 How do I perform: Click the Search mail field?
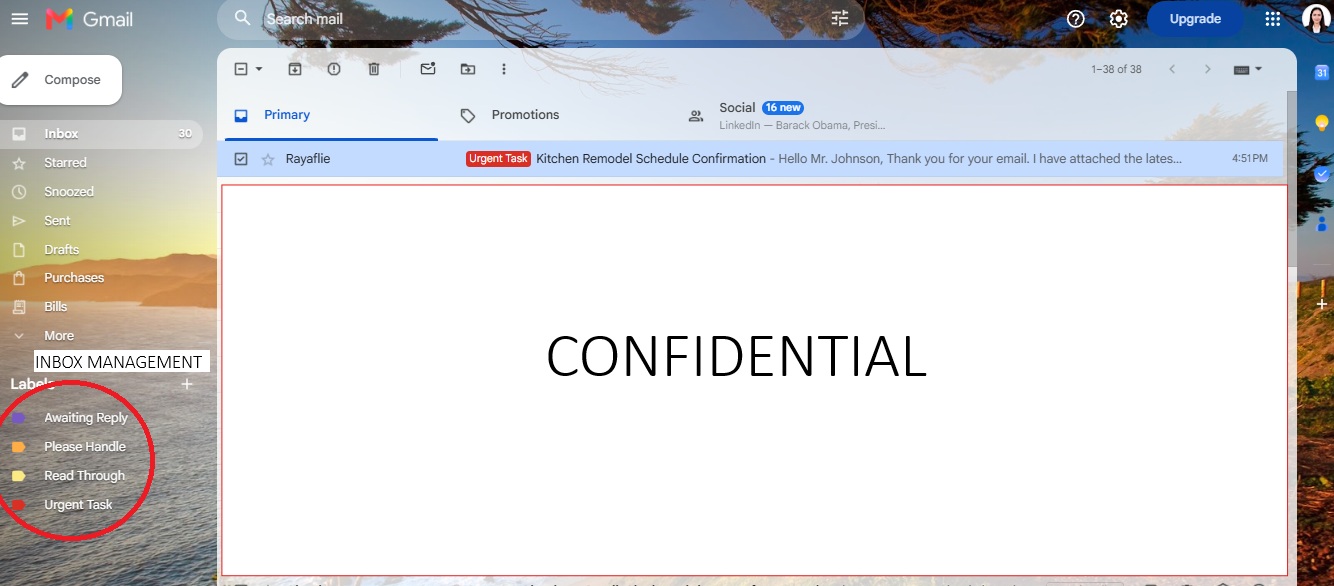click(x=540, y=19)
